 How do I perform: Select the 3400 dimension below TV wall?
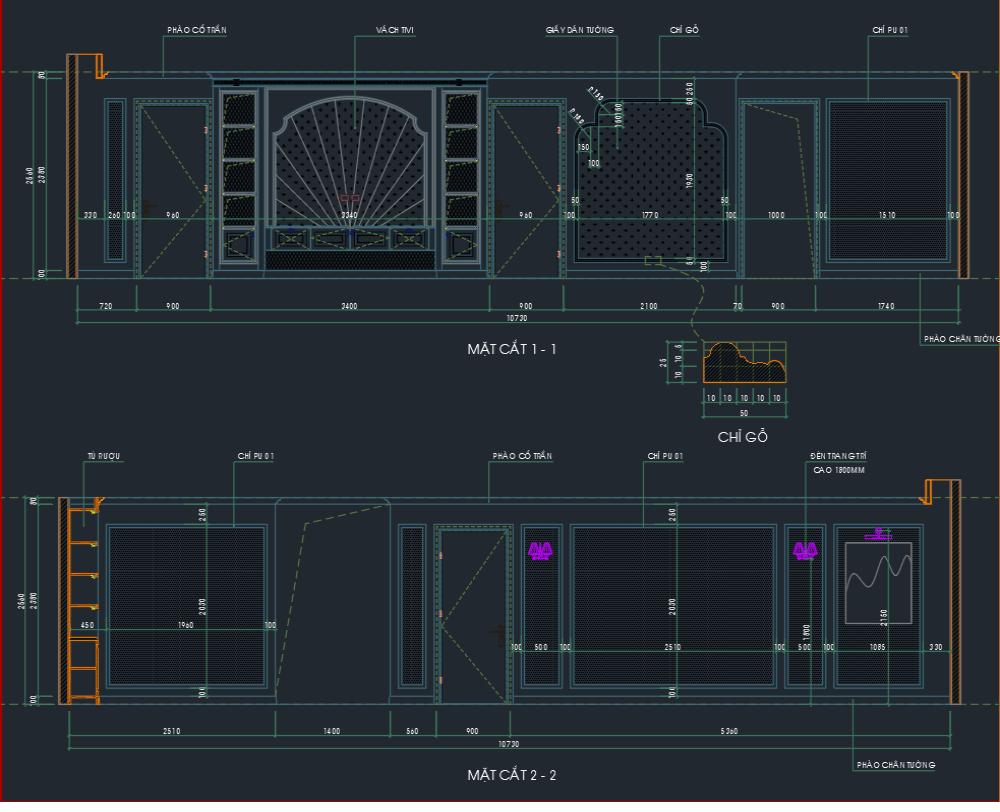349,306
